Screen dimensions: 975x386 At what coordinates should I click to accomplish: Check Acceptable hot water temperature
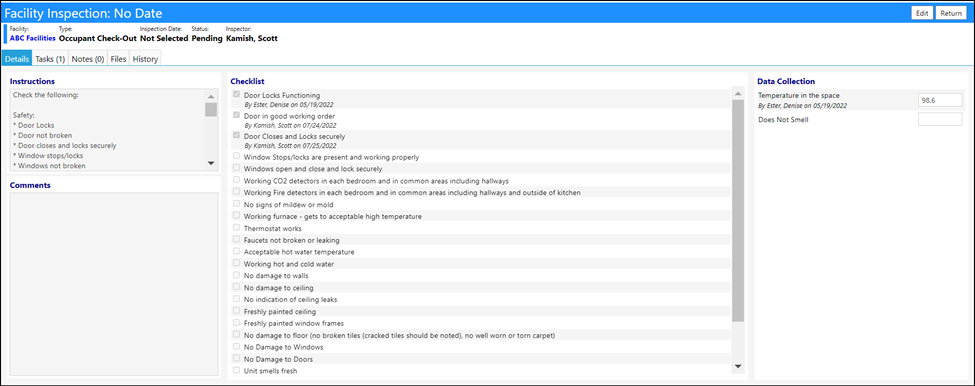pyautogui.click(x=236, y=251)
